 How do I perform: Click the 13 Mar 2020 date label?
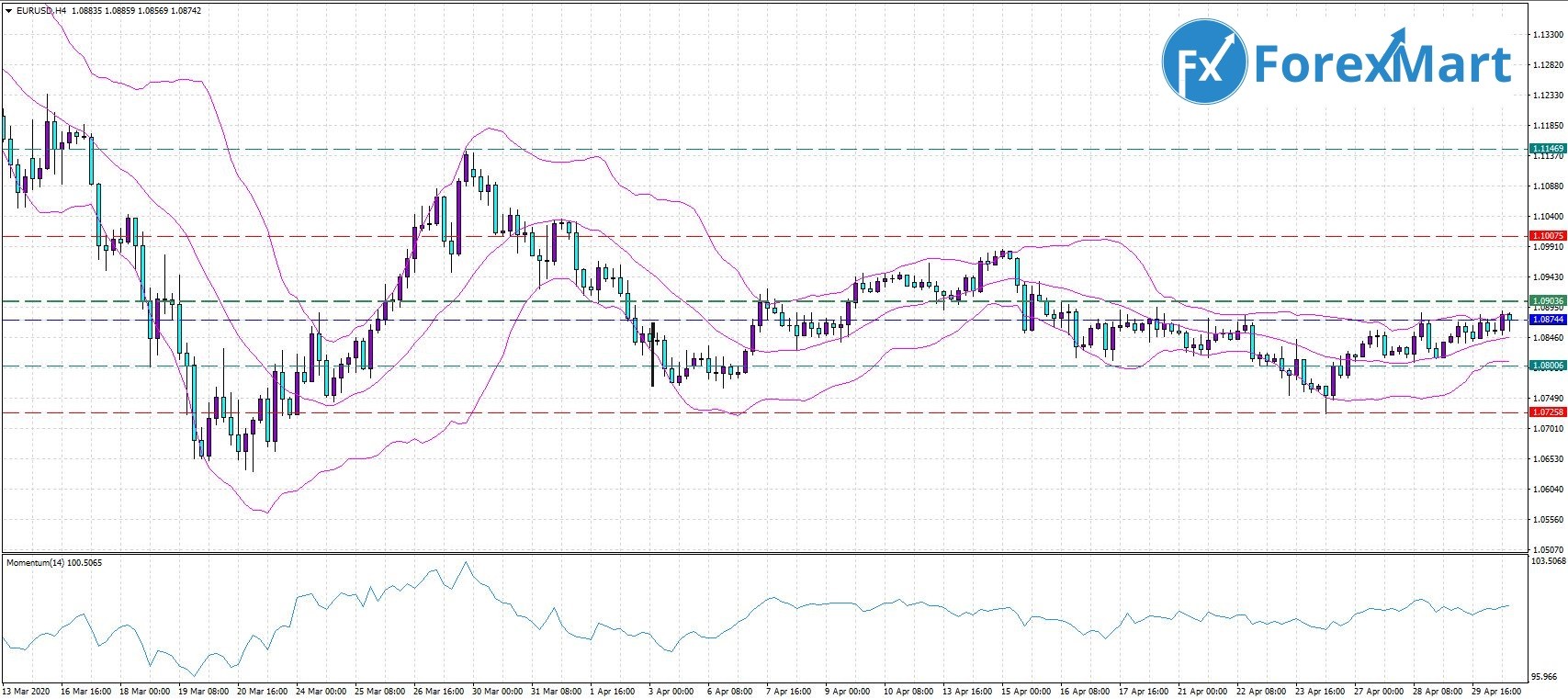[26, 691]
